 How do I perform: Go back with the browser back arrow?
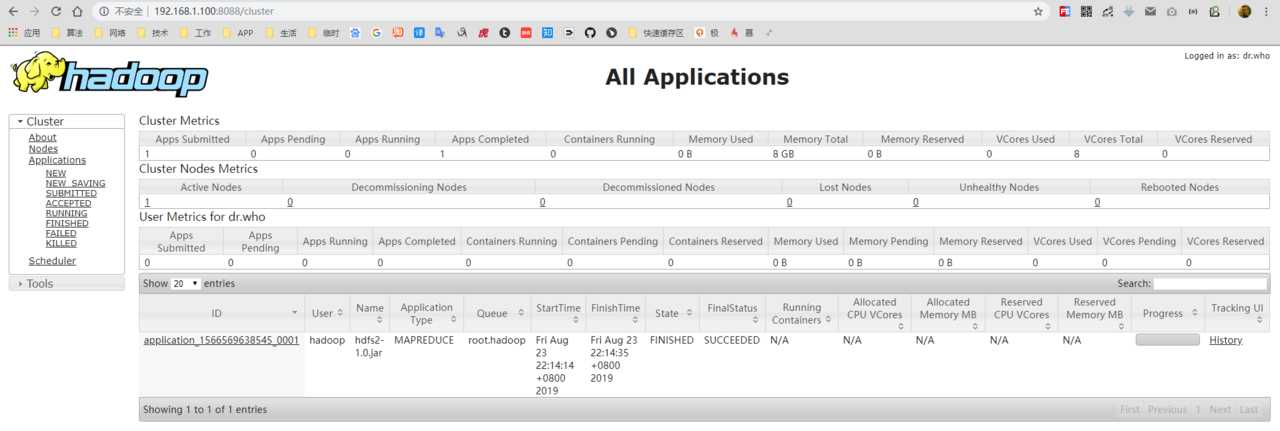[x=12, y=11]
